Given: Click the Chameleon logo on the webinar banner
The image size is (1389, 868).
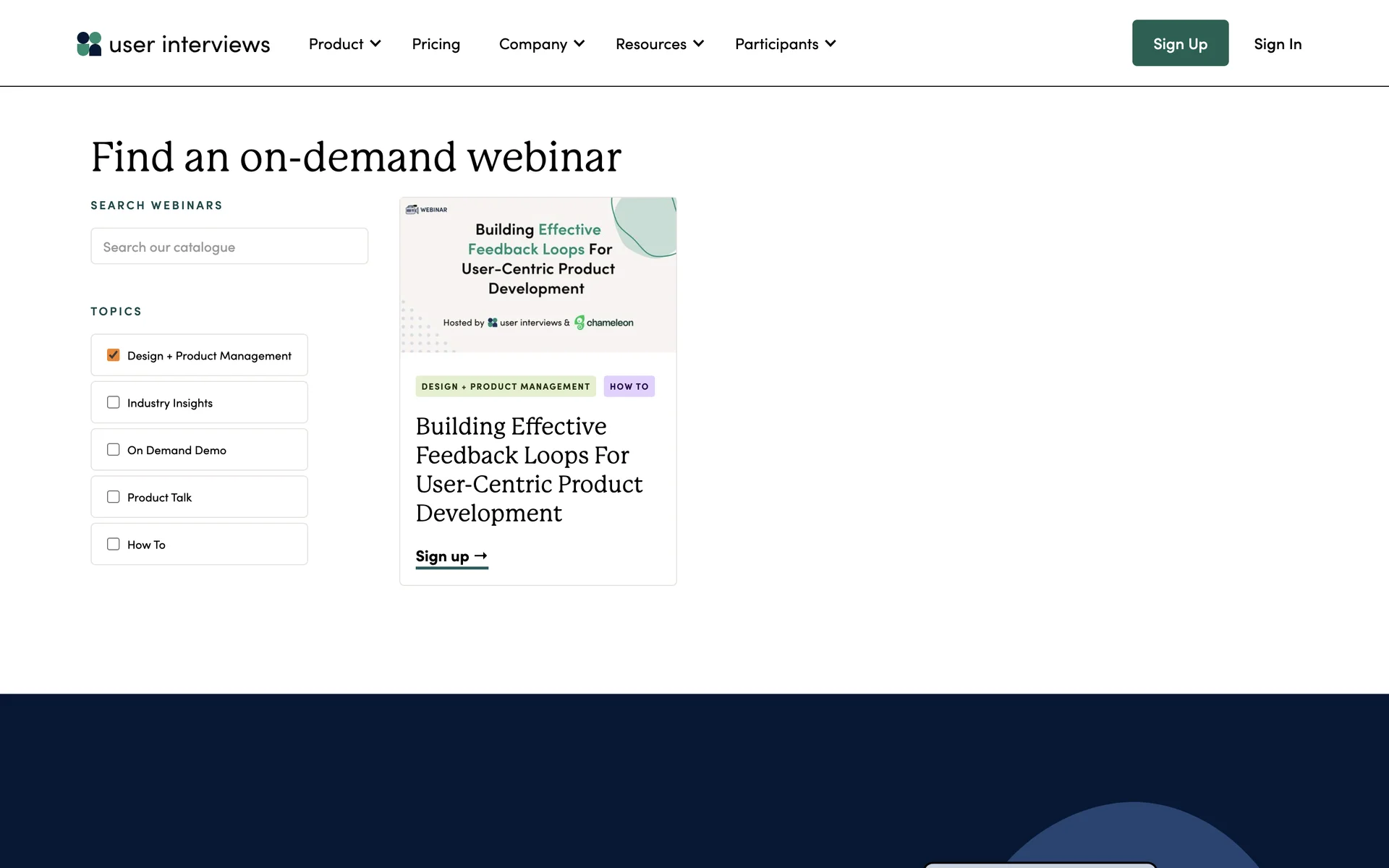Looking at the screenshot, I should [604, 323].
